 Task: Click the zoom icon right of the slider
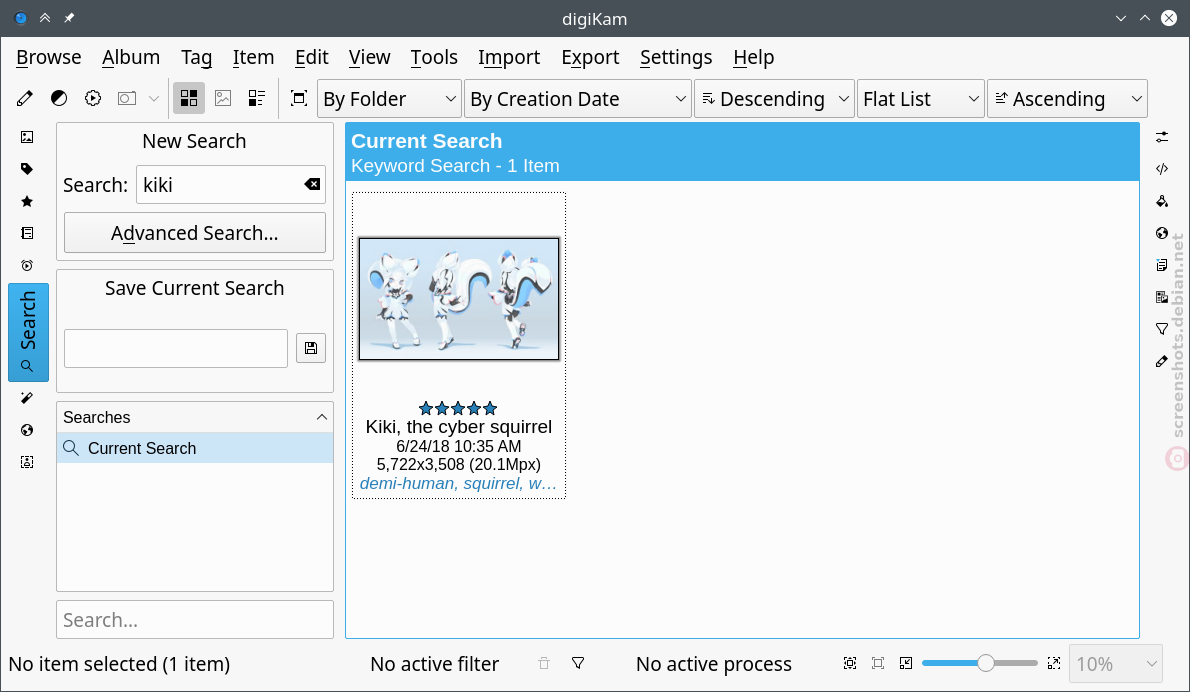pos(1054,664)
